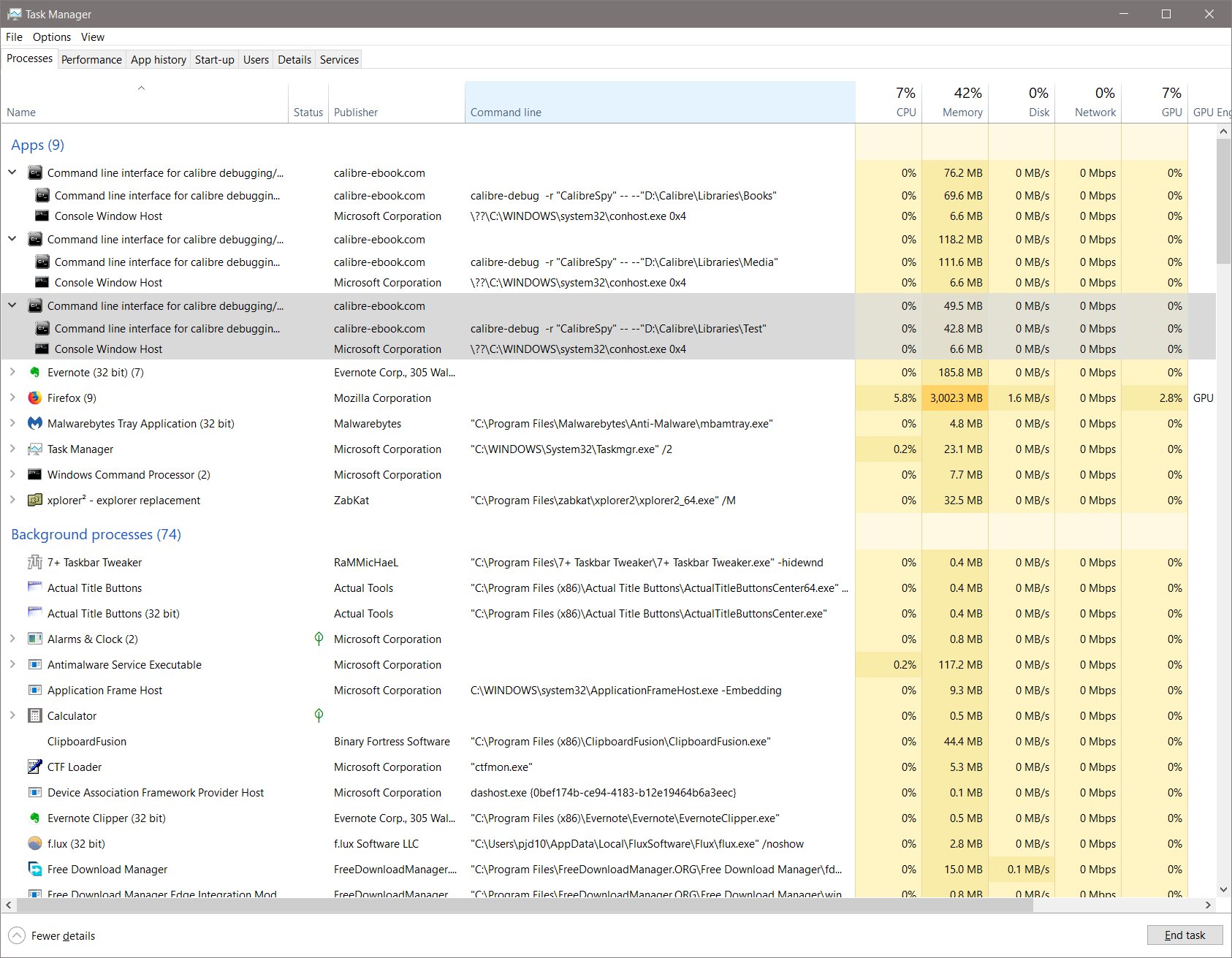Expand the Malwarebytes Tray Application row

(x=12, y=423)
